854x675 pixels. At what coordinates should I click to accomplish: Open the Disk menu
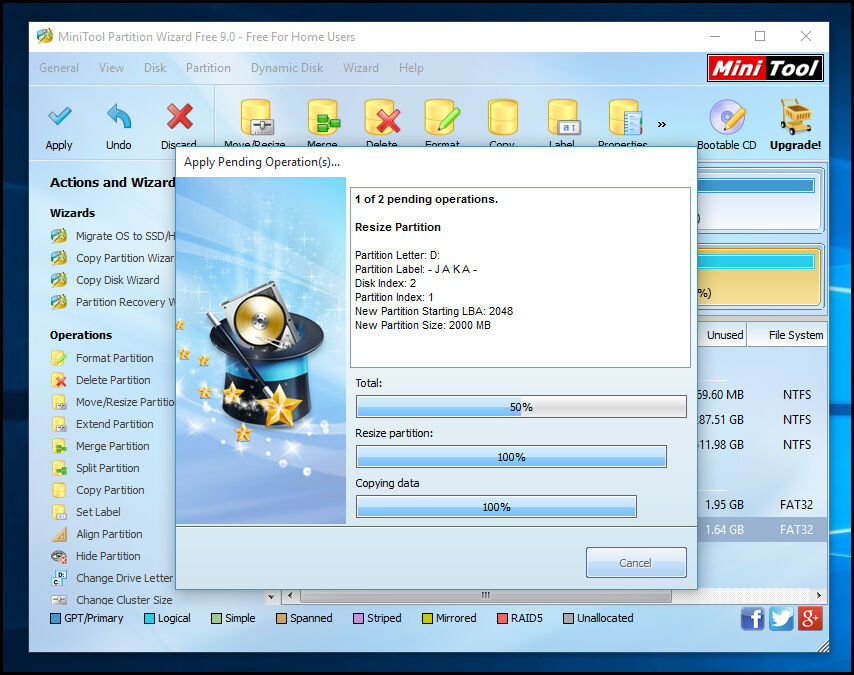click(x=155, y=68)
